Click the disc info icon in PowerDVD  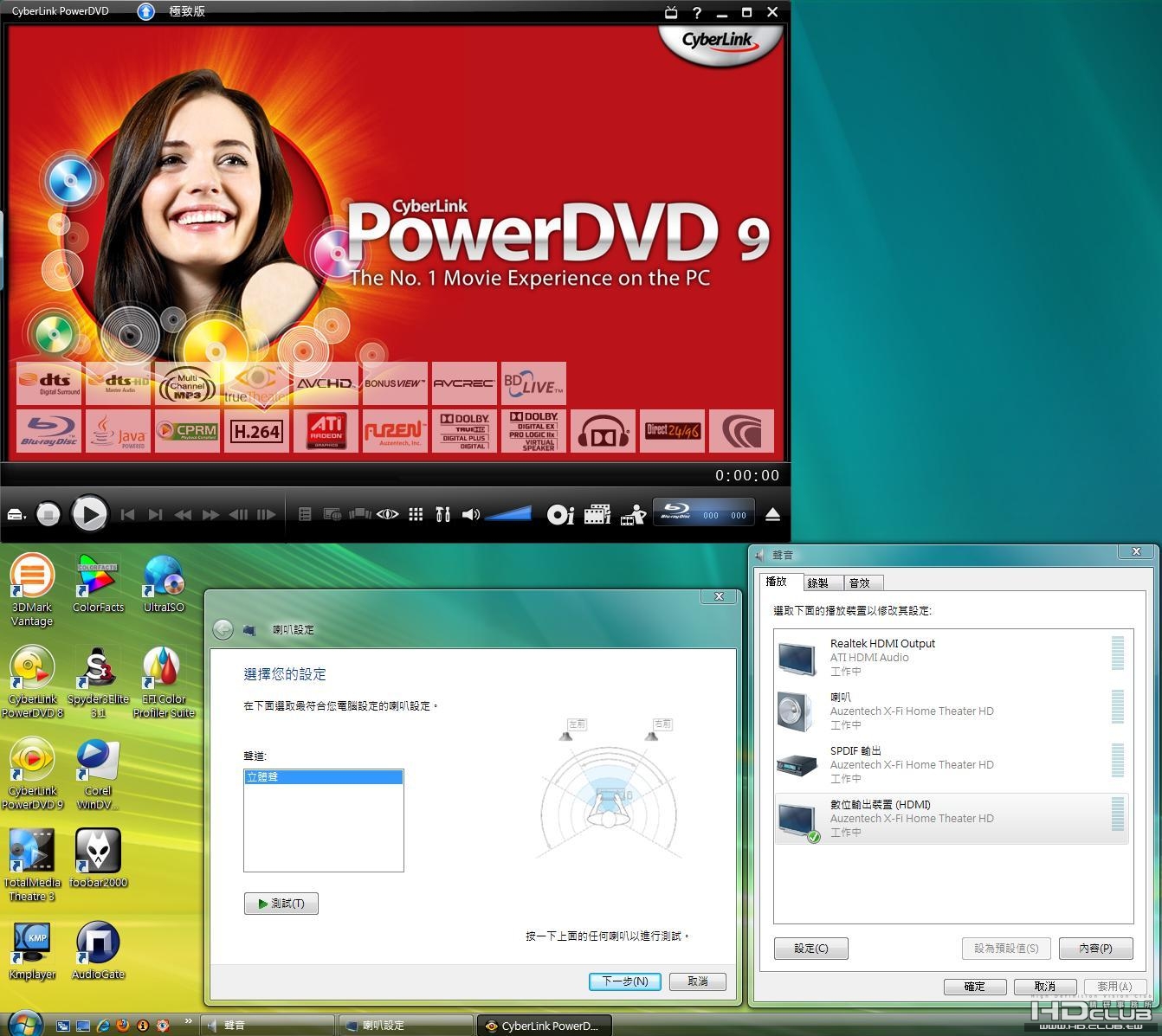click(x=560, y=515)
